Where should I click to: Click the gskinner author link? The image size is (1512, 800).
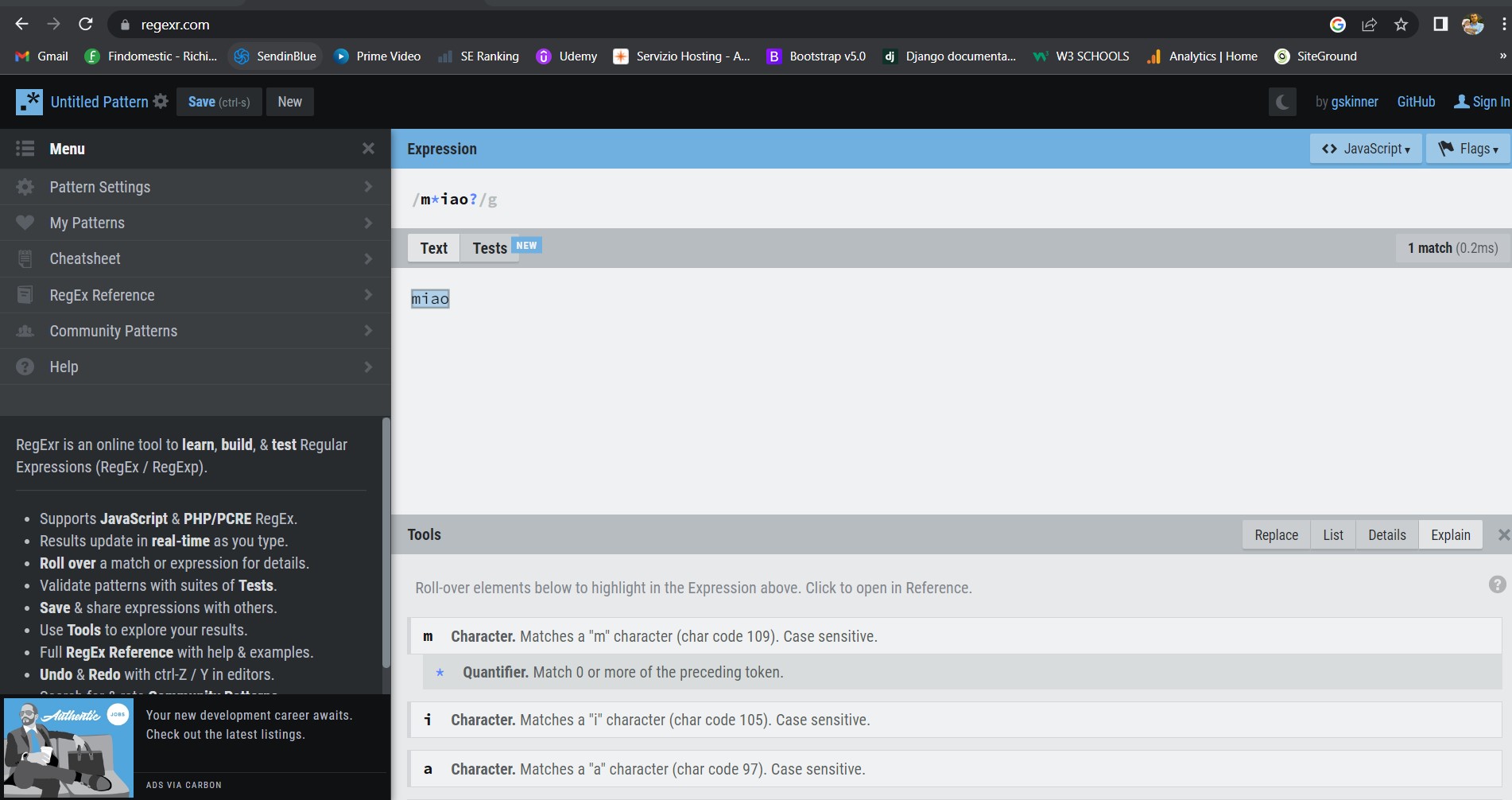pyautogui.click(x=1355, y=101)
